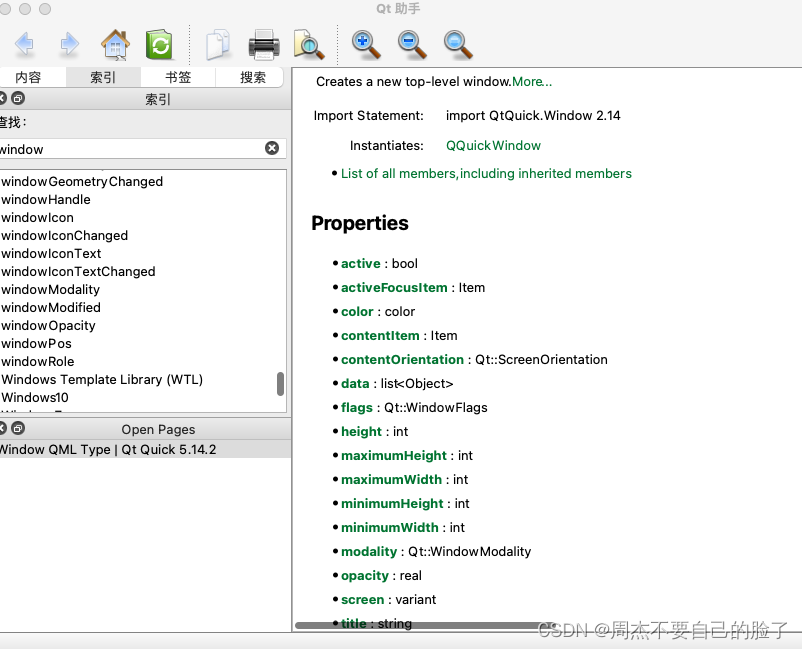Open the 书签 tab
The width and height of the screenshot is (802, 649).
177,76
